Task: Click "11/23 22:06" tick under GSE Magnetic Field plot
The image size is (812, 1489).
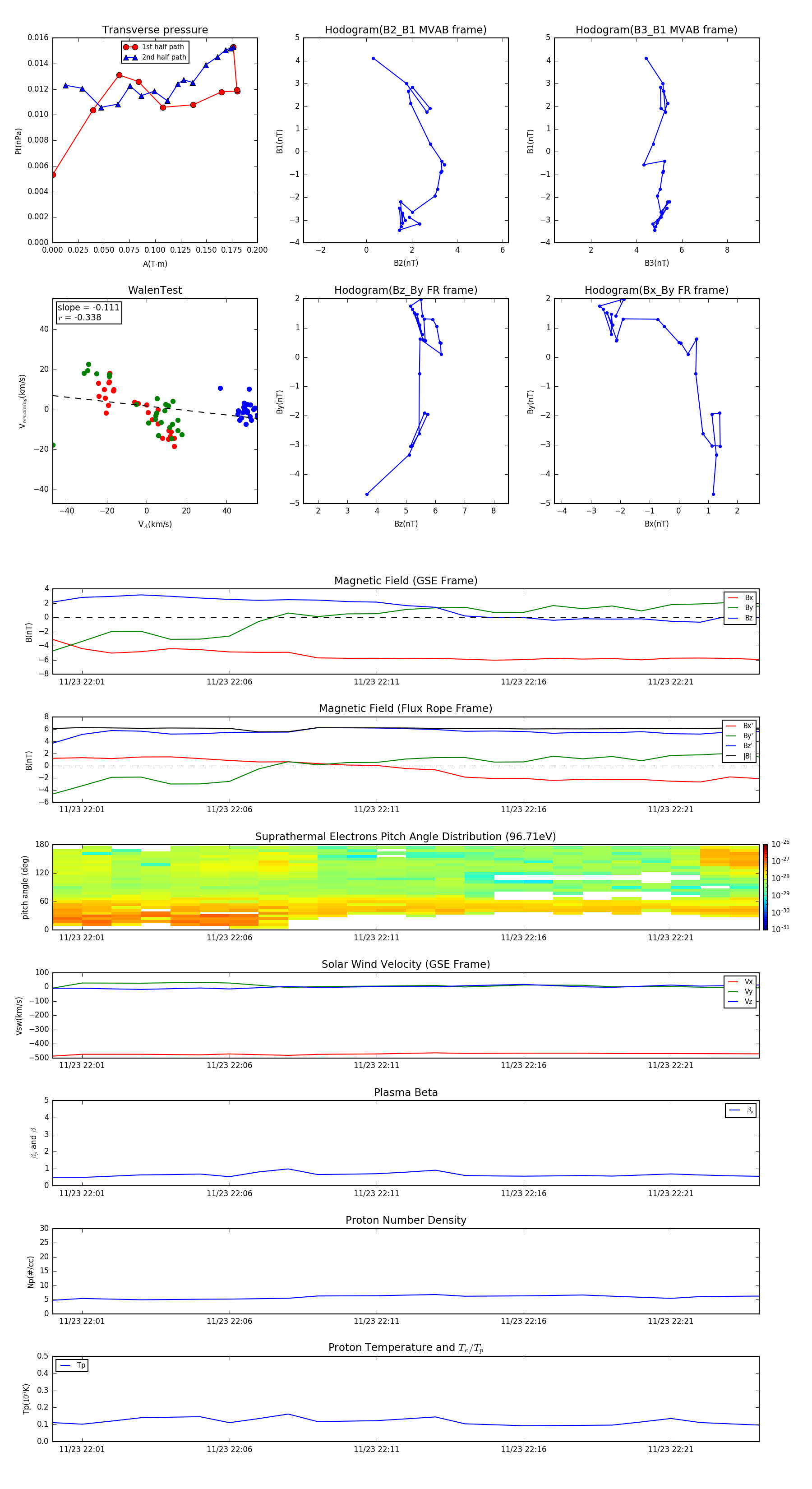Action: 230,682
